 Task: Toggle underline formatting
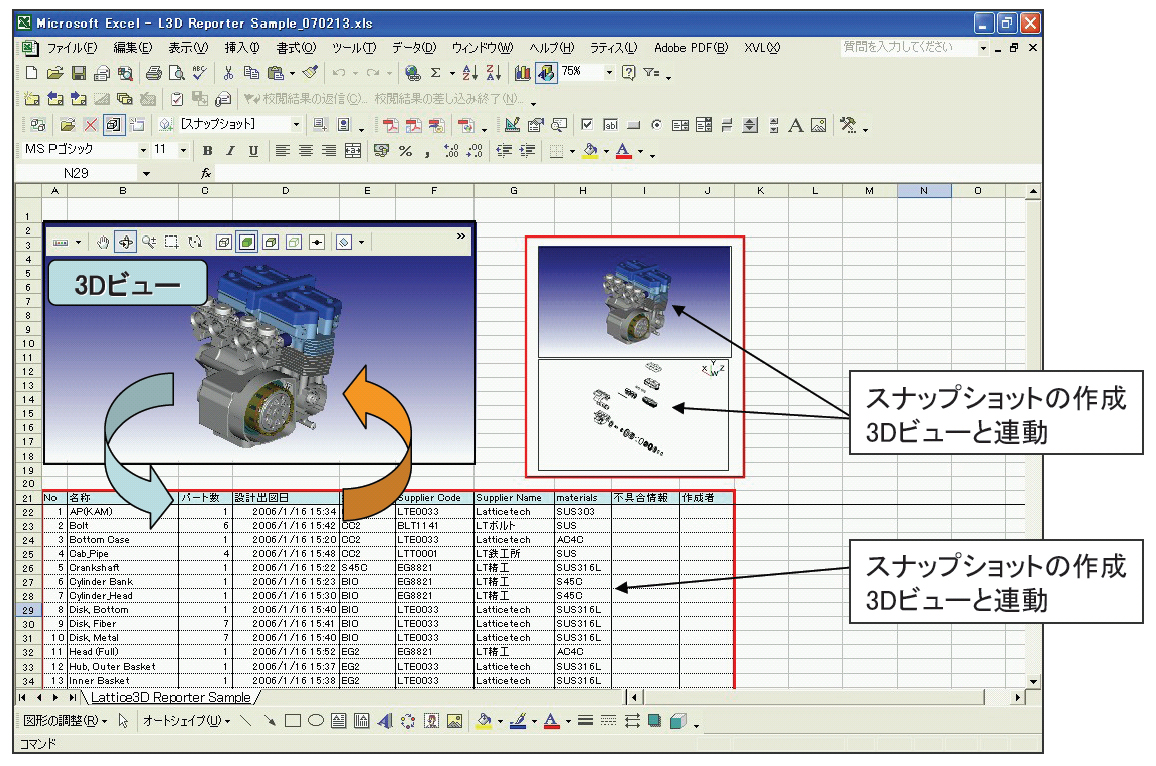tap(254, 151)
